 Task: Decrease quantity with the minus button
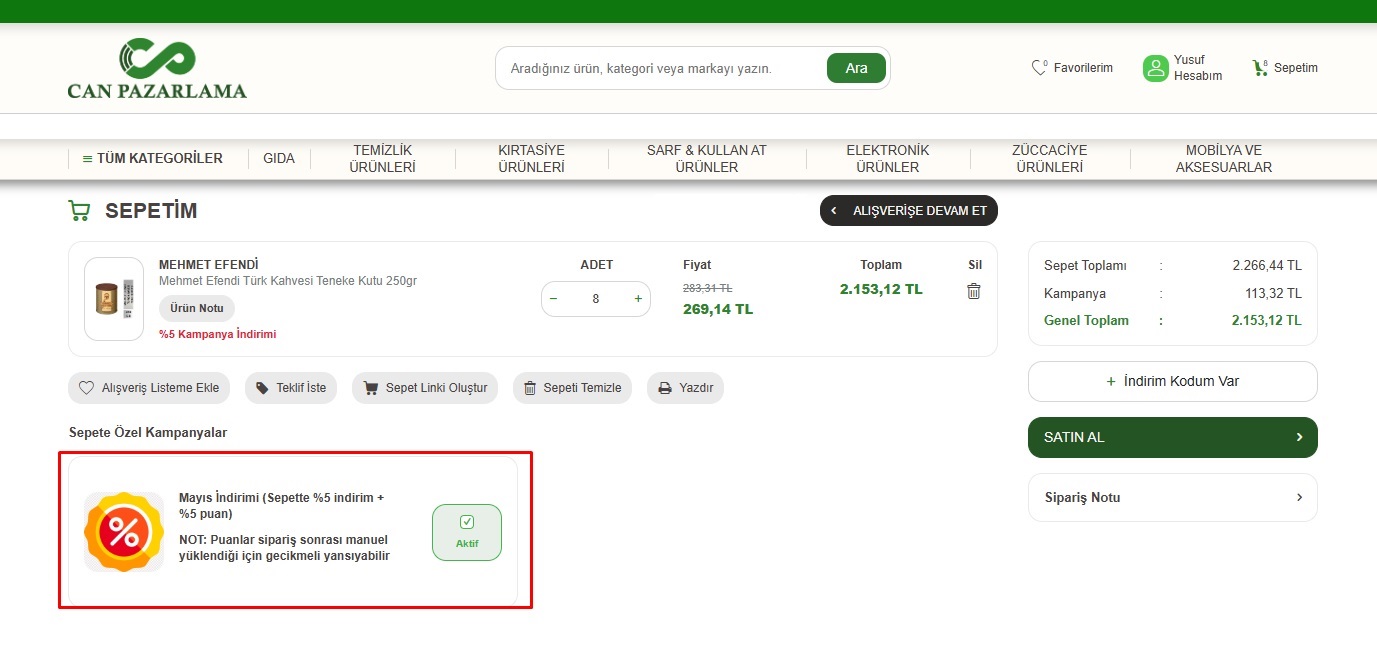click(554, 298)
